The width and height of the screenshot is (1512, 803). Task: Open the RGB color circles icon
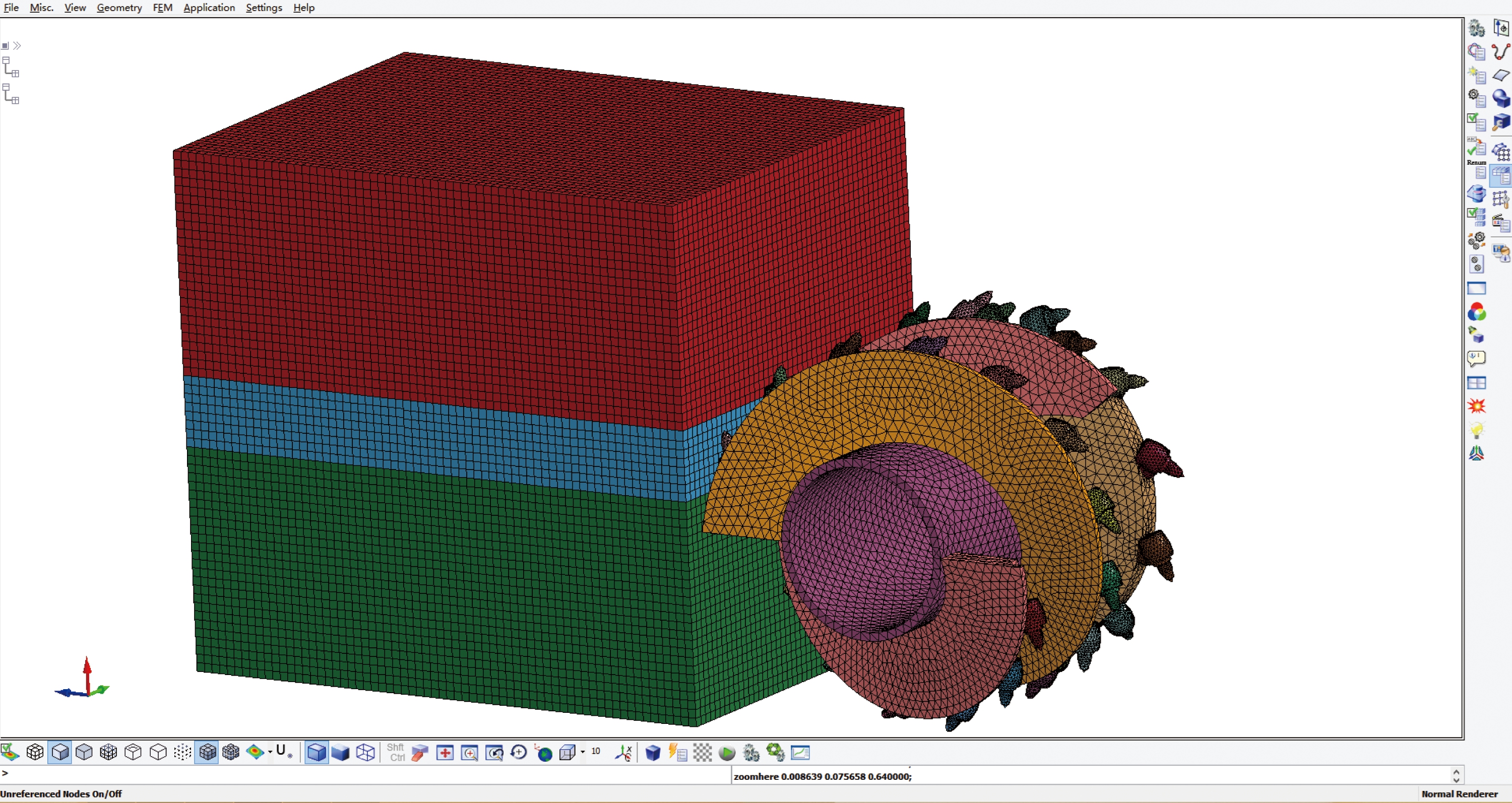pyautogui.click(x=1476, y=312)
